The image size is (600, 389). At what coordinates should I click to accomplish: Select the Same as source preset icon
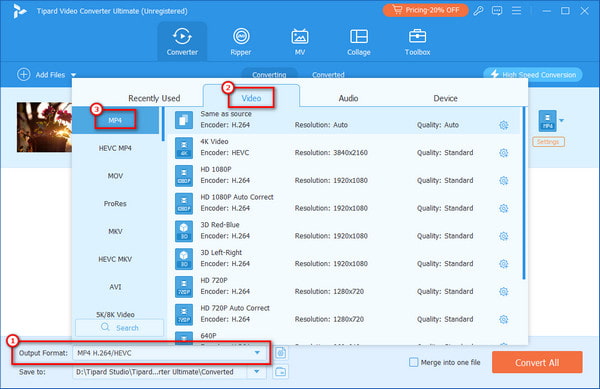184,120
